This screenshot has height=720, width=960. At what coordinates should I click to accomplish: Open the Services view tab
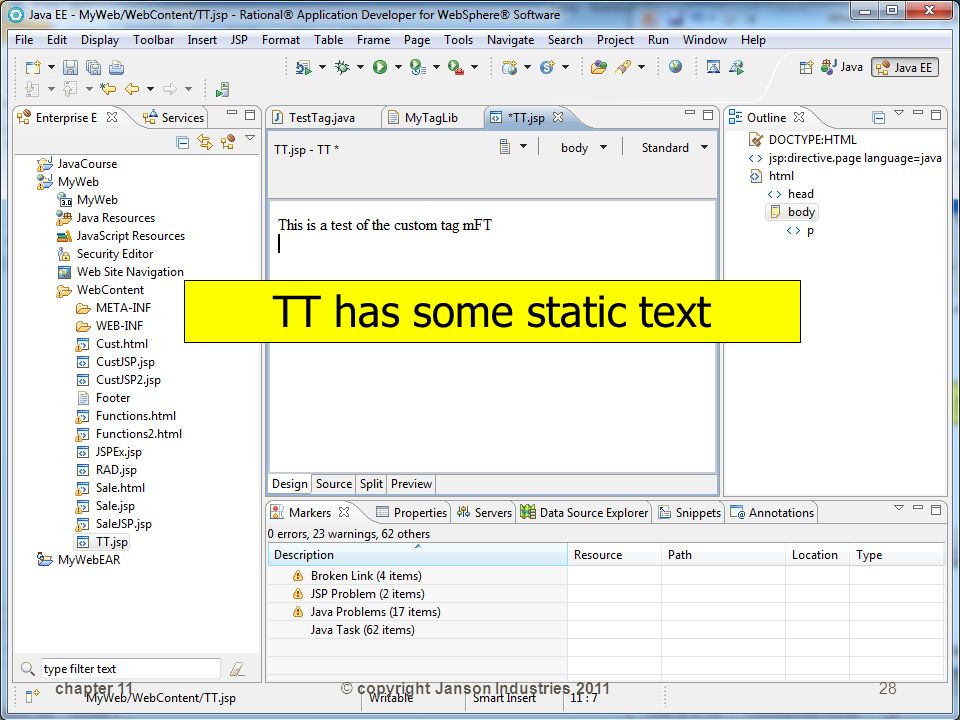[174, 118]
